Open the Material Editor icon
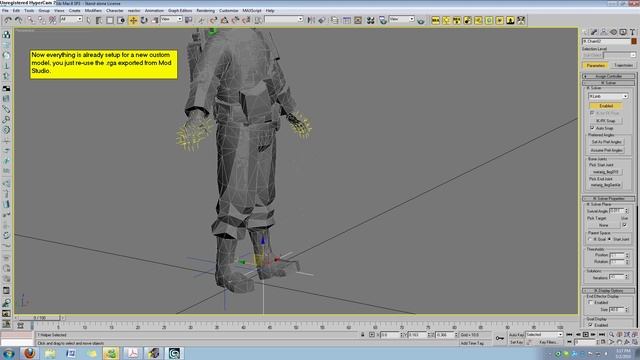This screenshot has height=360, width=640. point(371,20)
